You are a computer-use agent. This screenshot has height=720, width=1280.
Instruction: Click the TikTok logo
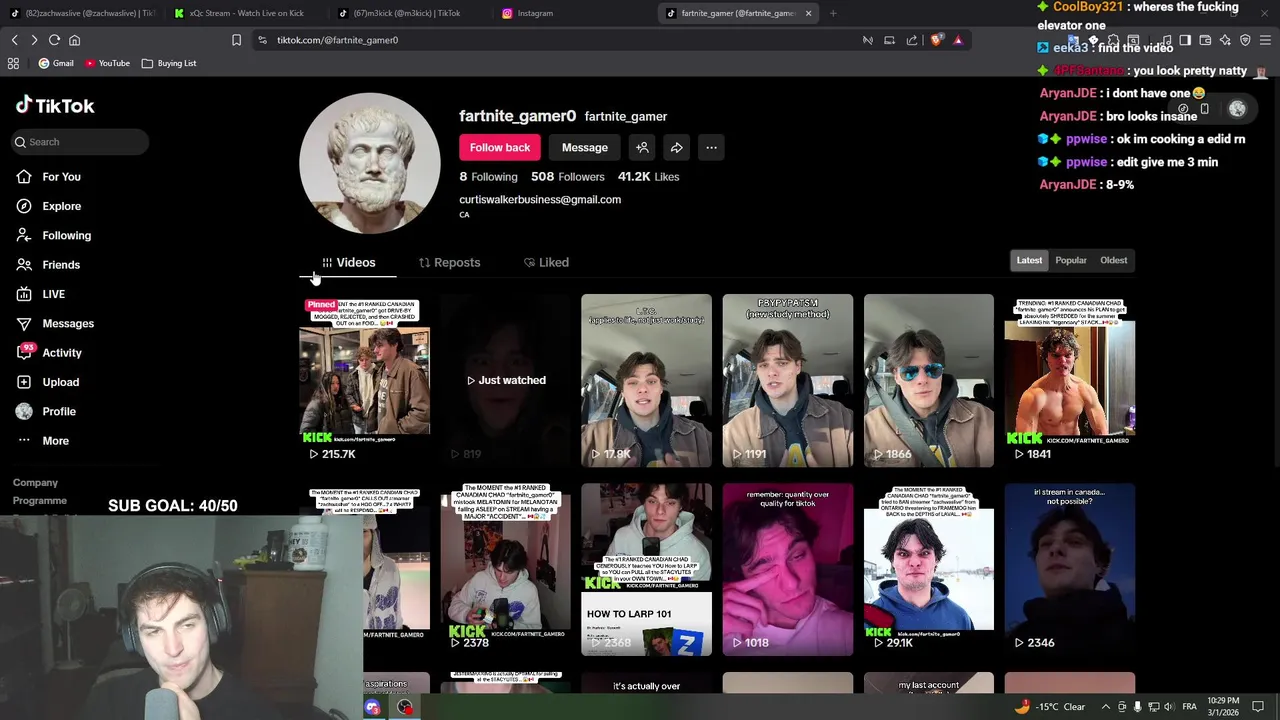(55, 105)
